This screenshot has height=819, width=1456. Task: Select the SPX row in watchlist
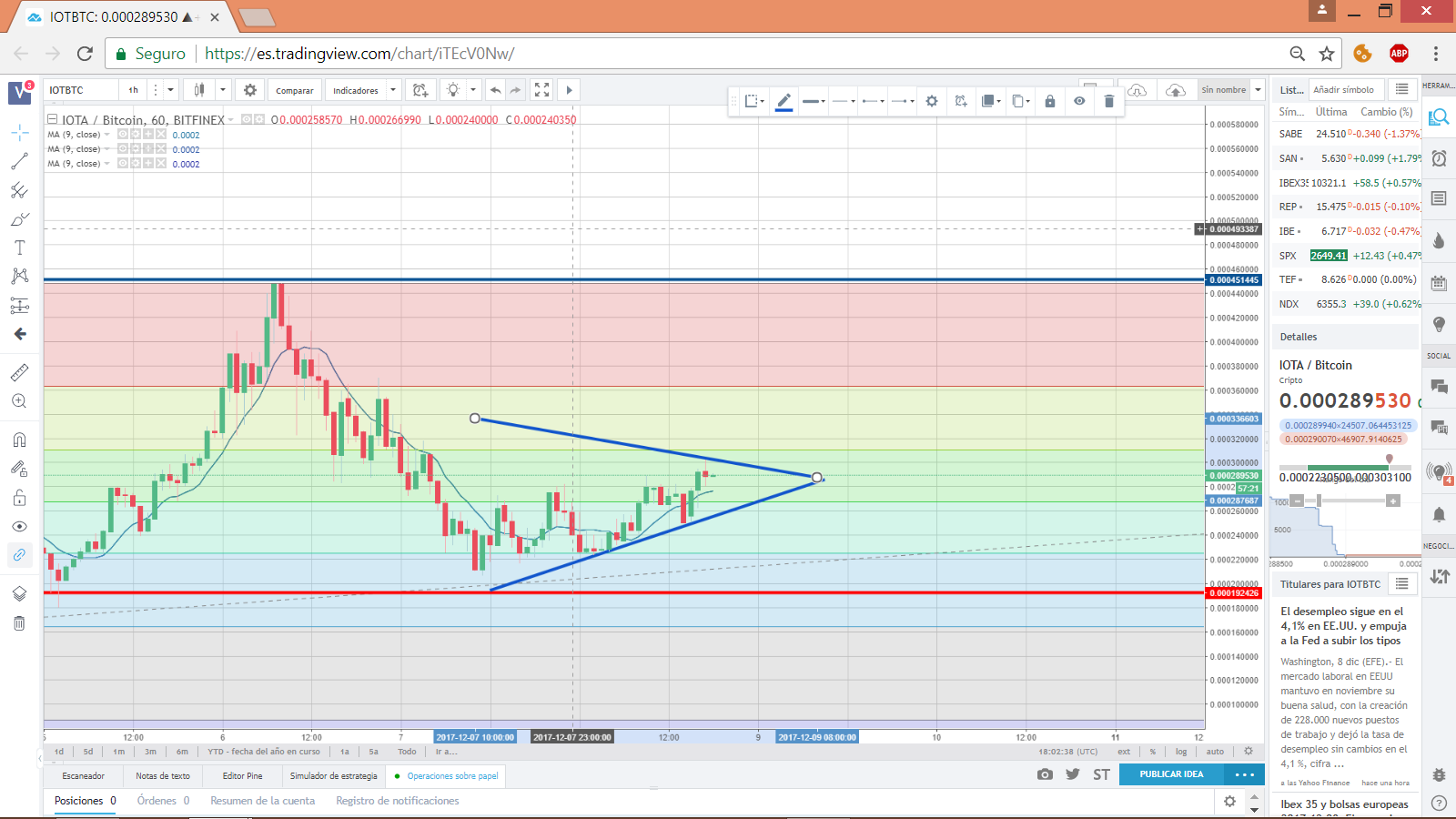(1347, 256)
